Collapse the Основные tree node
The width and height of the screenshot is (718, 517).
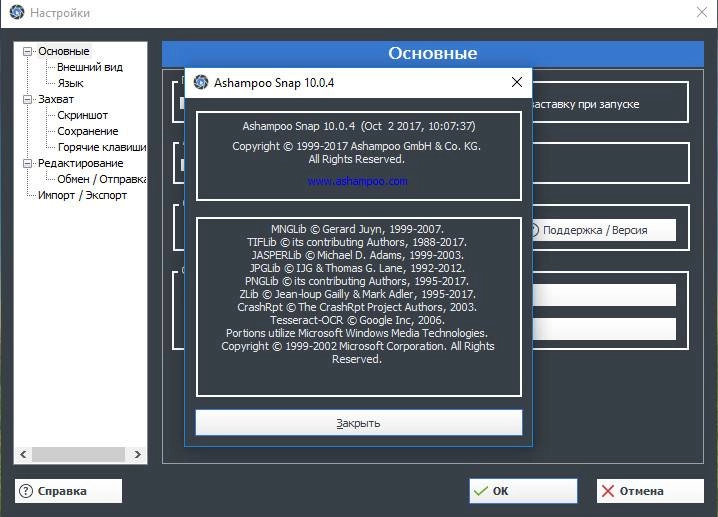coord(27,51)
